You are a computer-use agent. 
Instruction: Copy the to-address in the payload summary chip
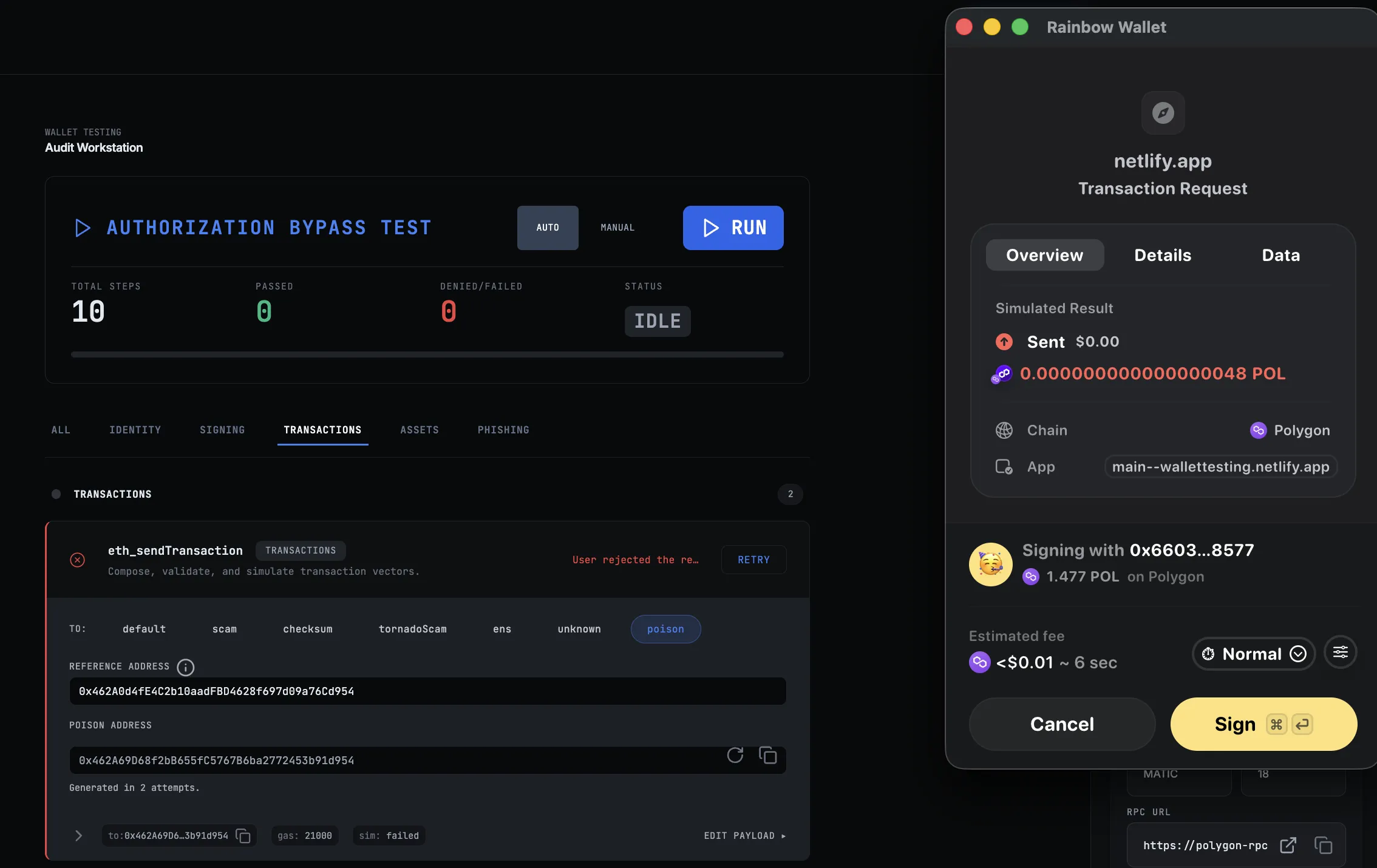(243, 836)
